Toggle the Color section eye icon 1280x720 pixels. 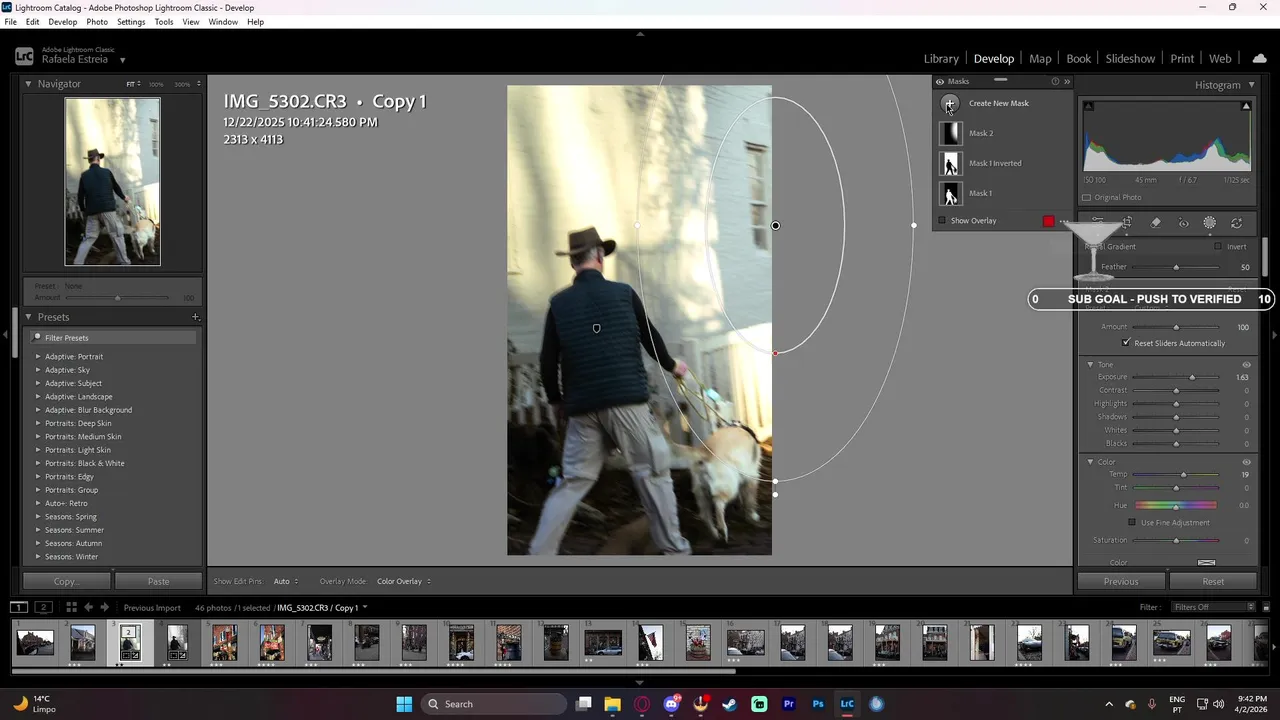tap(1246, 462)
